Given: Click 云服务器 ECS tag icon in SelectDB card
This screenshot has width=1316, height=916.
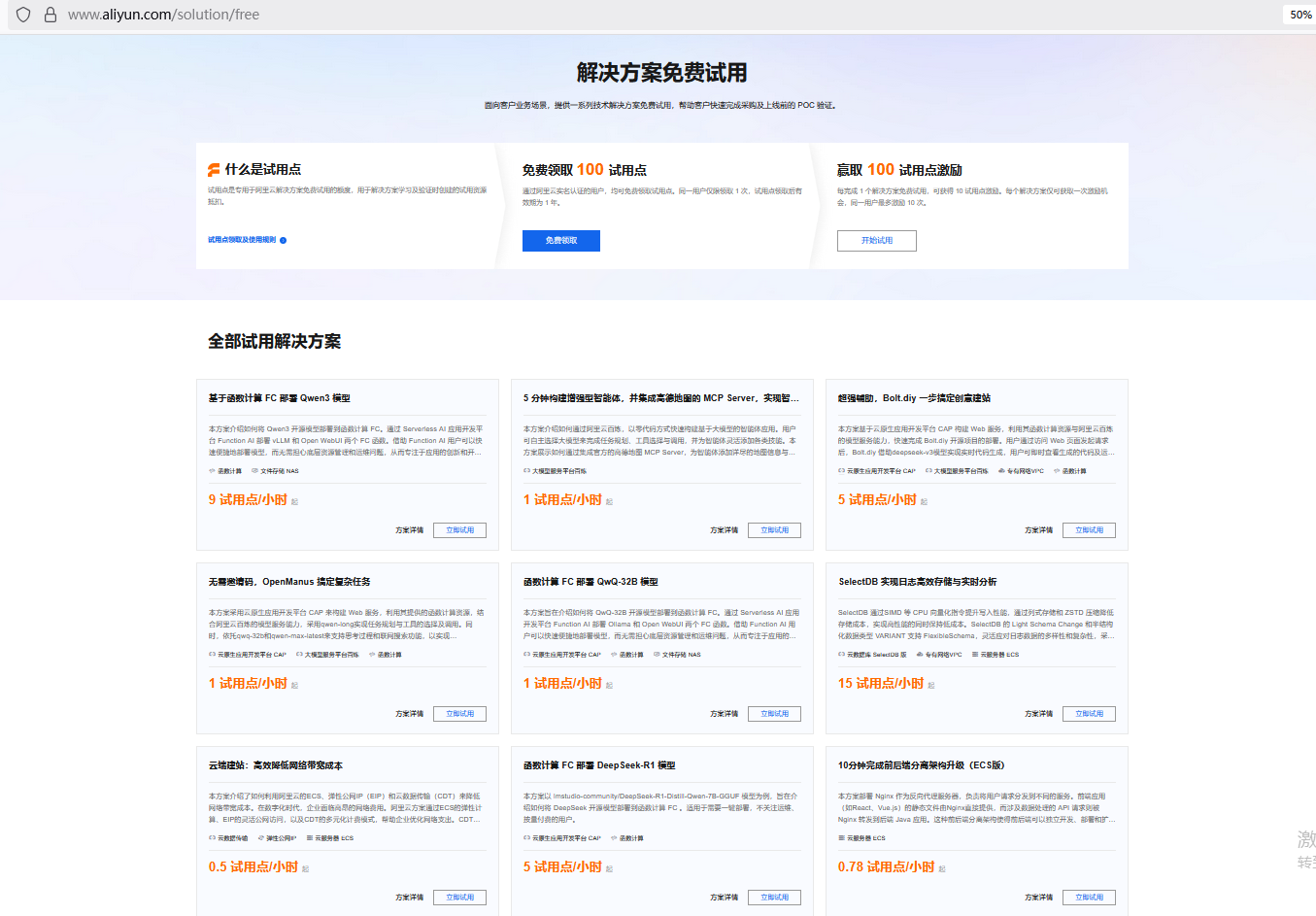Looking at the screenshot, I should click(x=975, y=655).
